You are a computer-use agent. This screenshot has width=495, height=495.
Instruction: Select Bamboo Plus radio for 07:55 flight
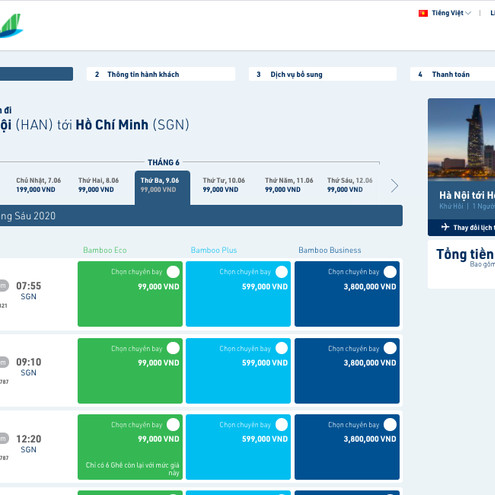282,272
